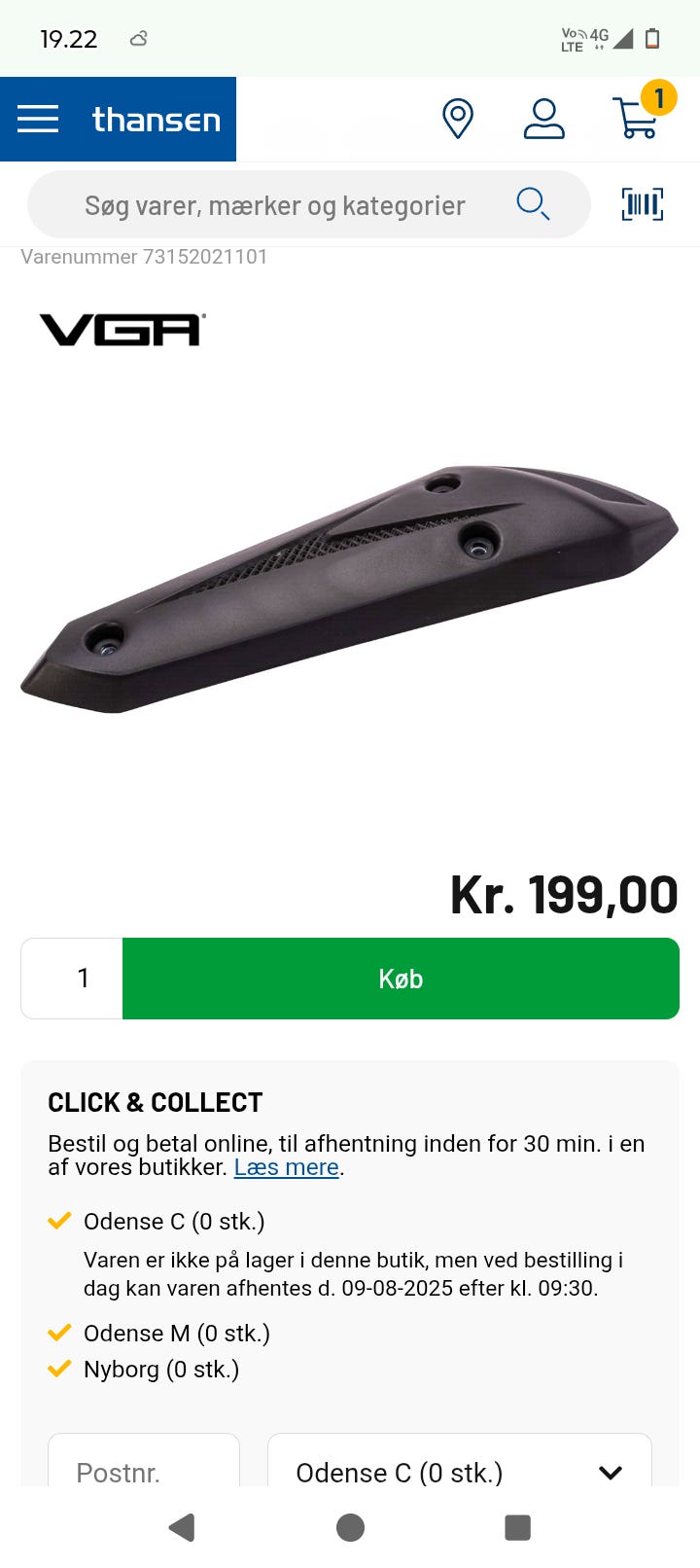Open the user account icon
Viewport: 700px width, 1568px height.
click(544, 119)
